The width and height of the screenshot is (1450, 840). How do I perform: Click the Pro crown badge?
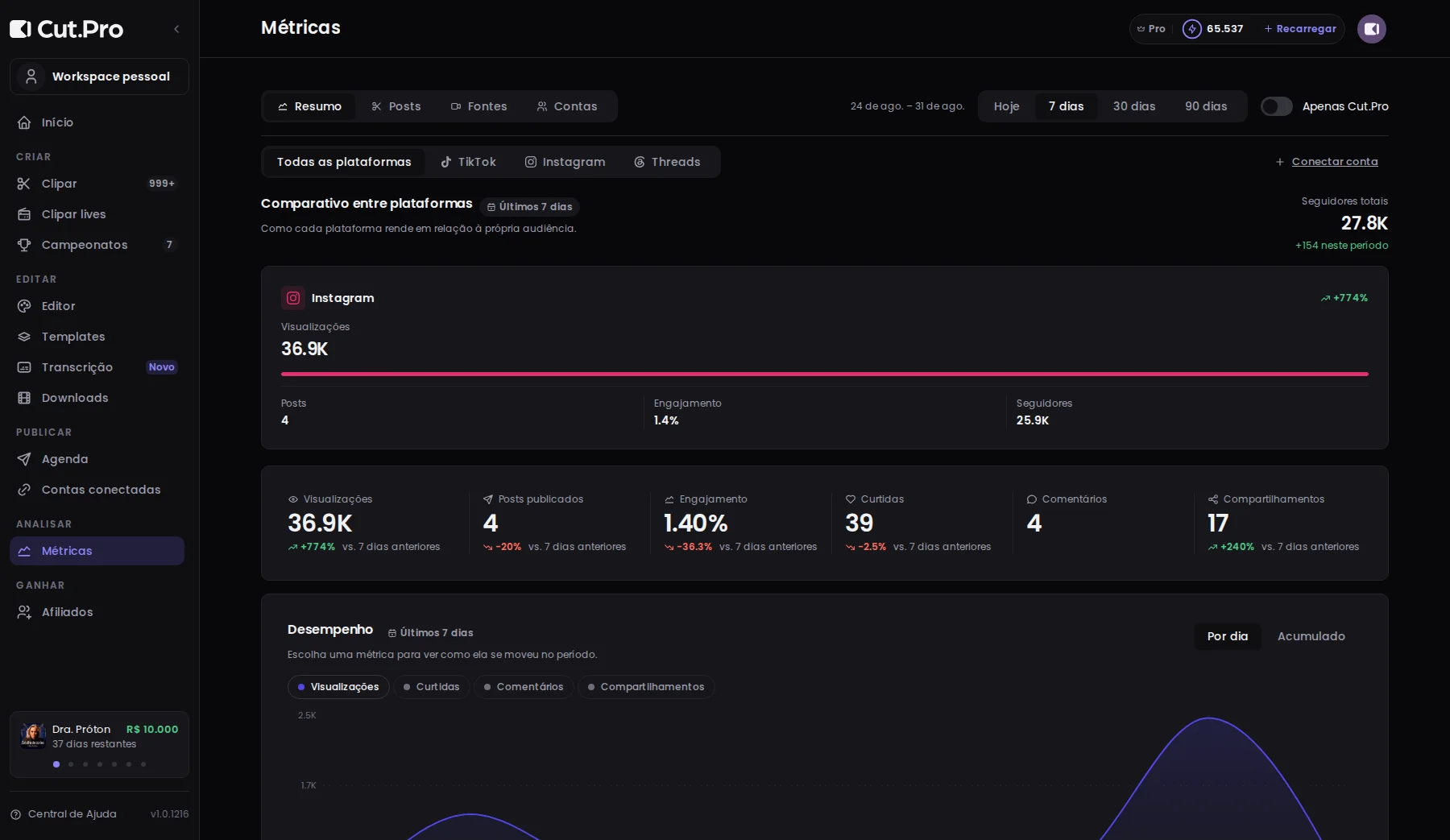point(1151,29)
